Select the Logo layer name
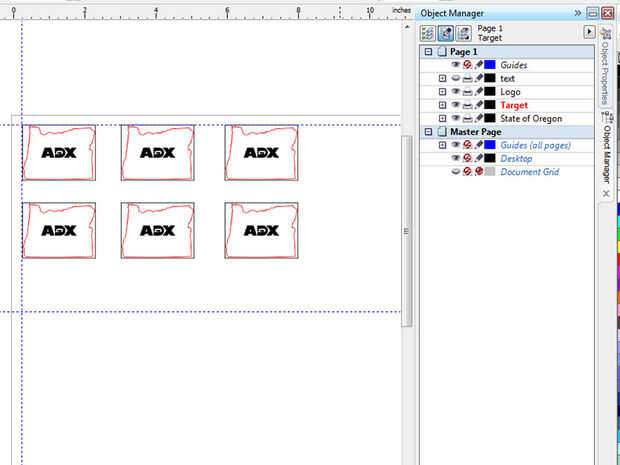 pos(510,92)
